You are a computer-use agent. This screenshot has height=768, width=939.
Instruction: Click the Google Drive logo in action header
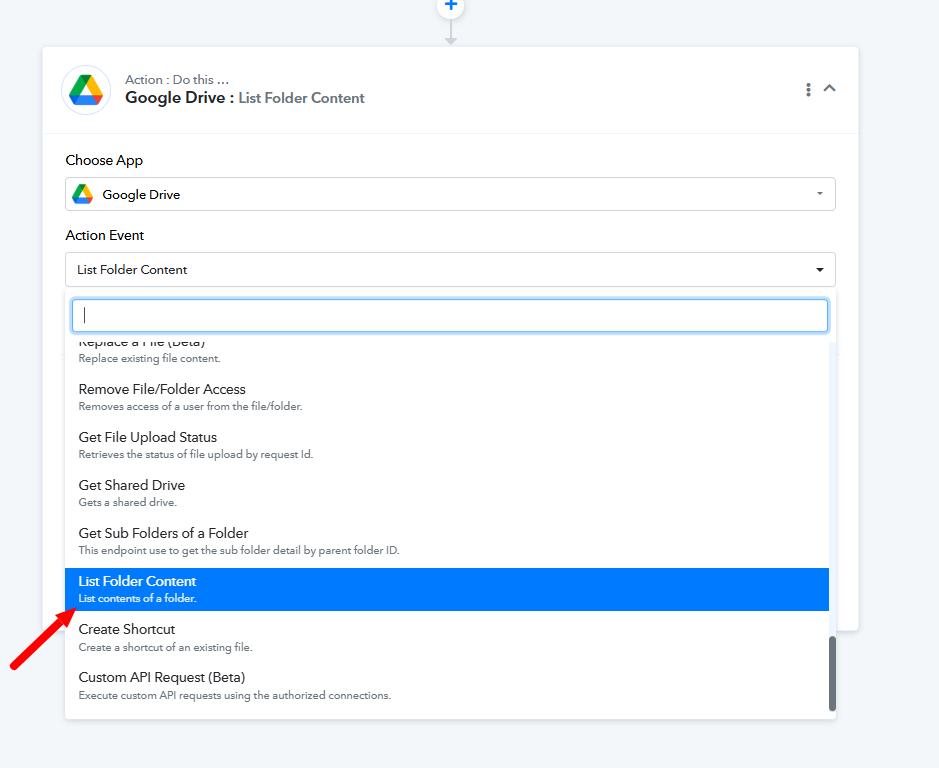(86, 90)
